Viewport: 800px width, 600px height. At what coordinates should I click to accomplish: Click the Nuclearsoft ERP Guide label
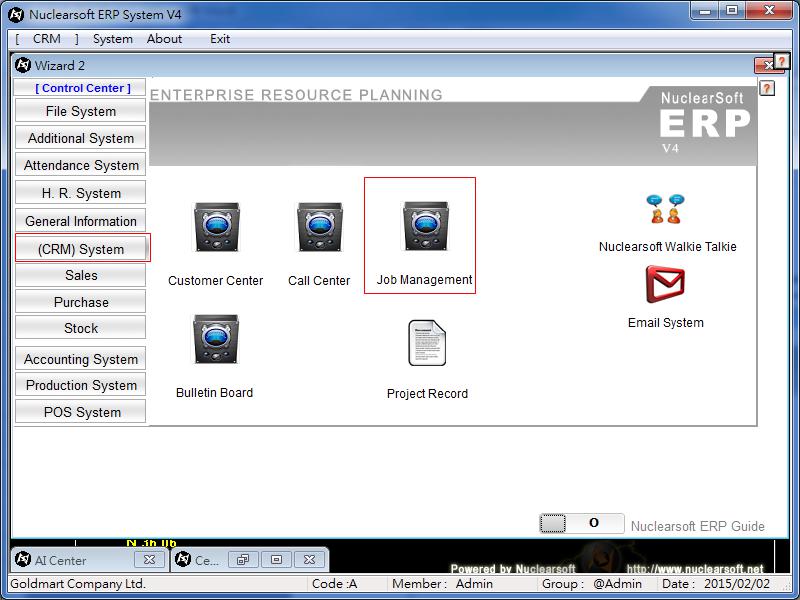[697, 526]
